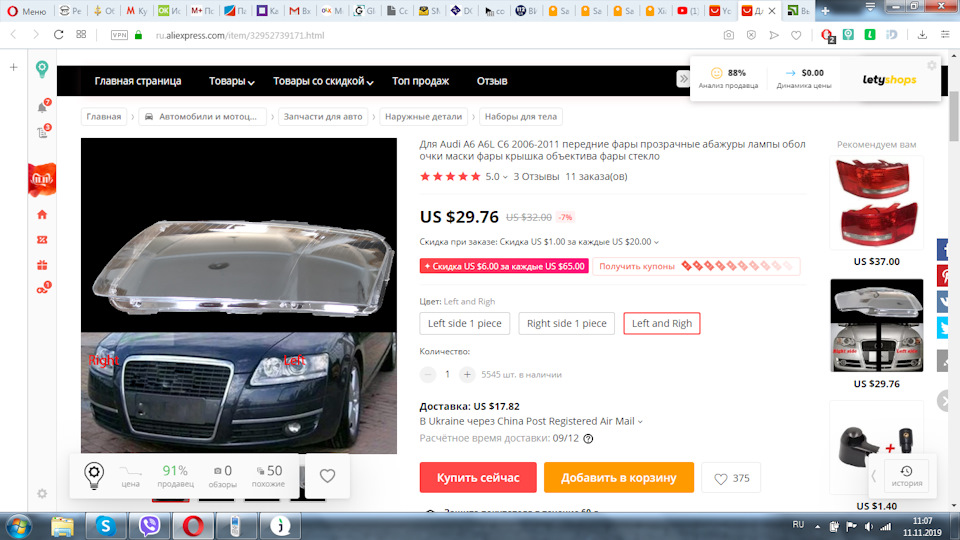Bookmark the page with heart icon in address bar
Screen dimensions: 960x540
796,35
